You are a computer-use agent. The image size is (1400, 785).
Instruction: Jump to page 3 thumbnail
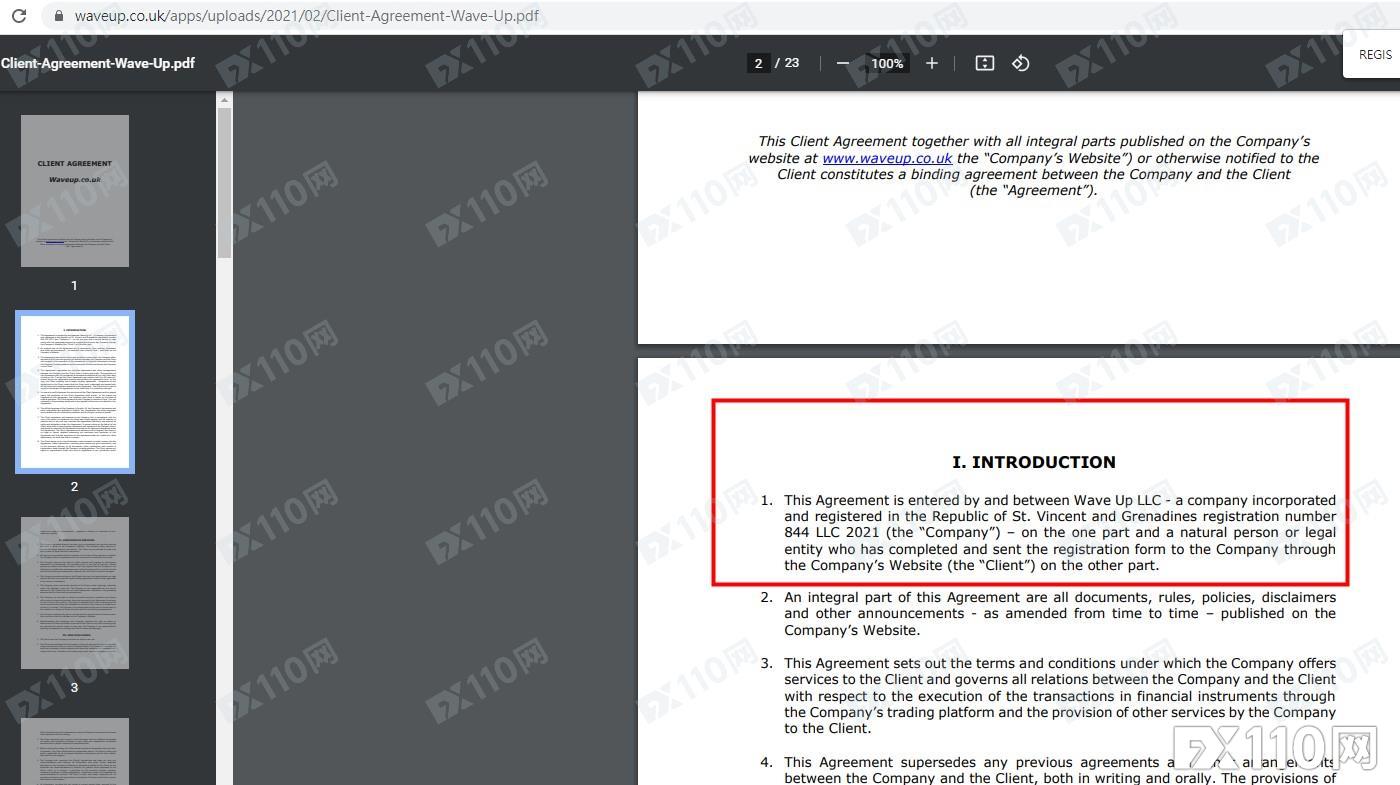(x=75, y=593)
